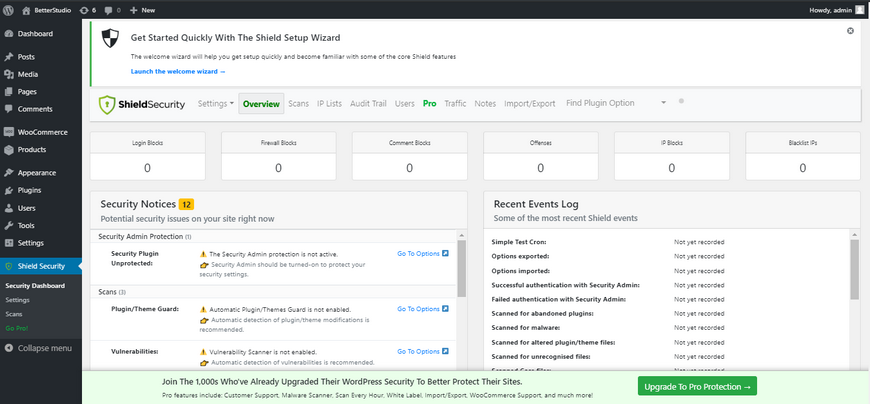Open the comments bubble in admin bar
This screenshot has height=404, width=870.
click(x=112, y=10)
